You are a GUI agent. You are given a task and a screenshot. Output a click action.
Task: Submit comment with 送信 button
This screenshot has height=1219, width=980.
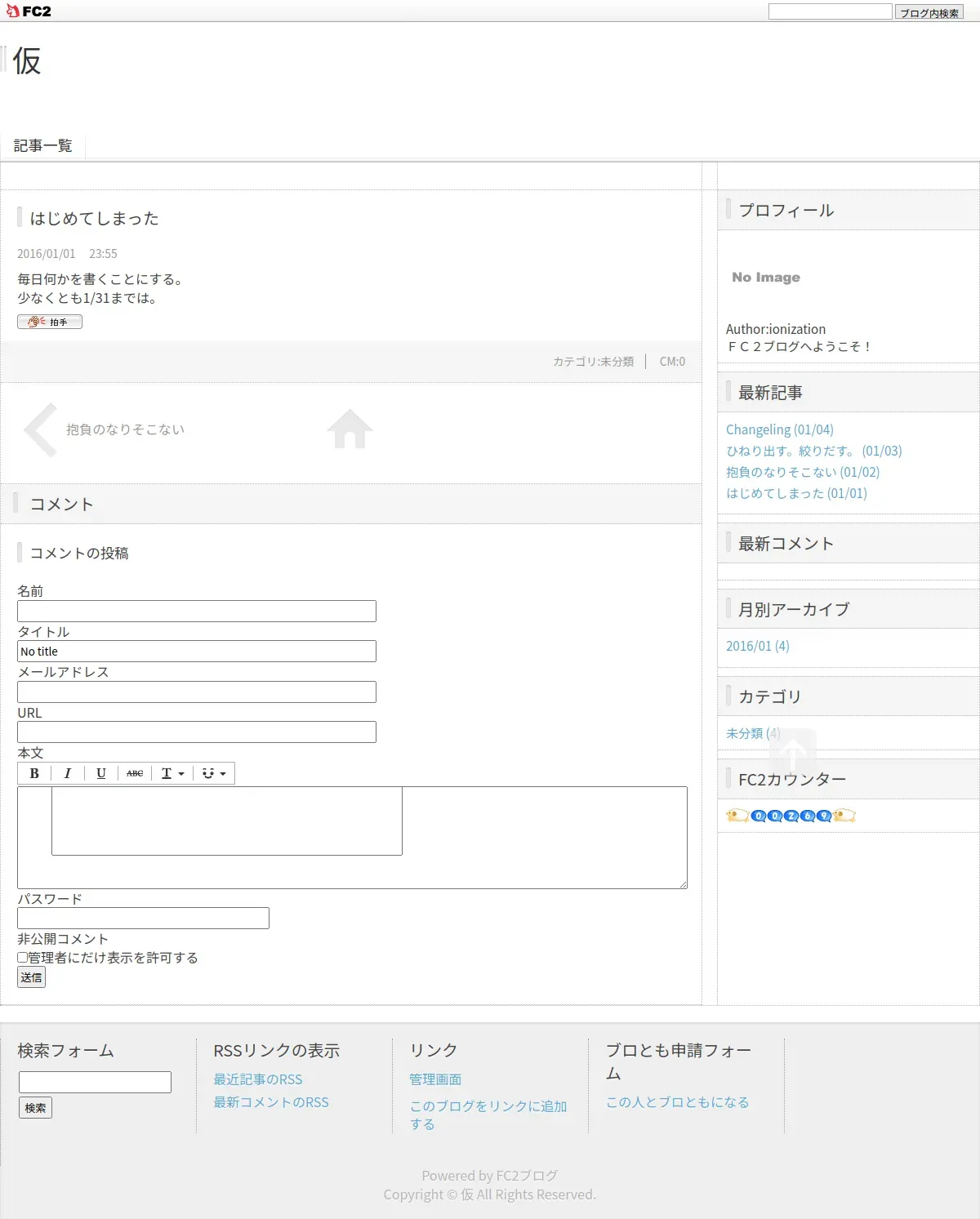coord(32,977)
